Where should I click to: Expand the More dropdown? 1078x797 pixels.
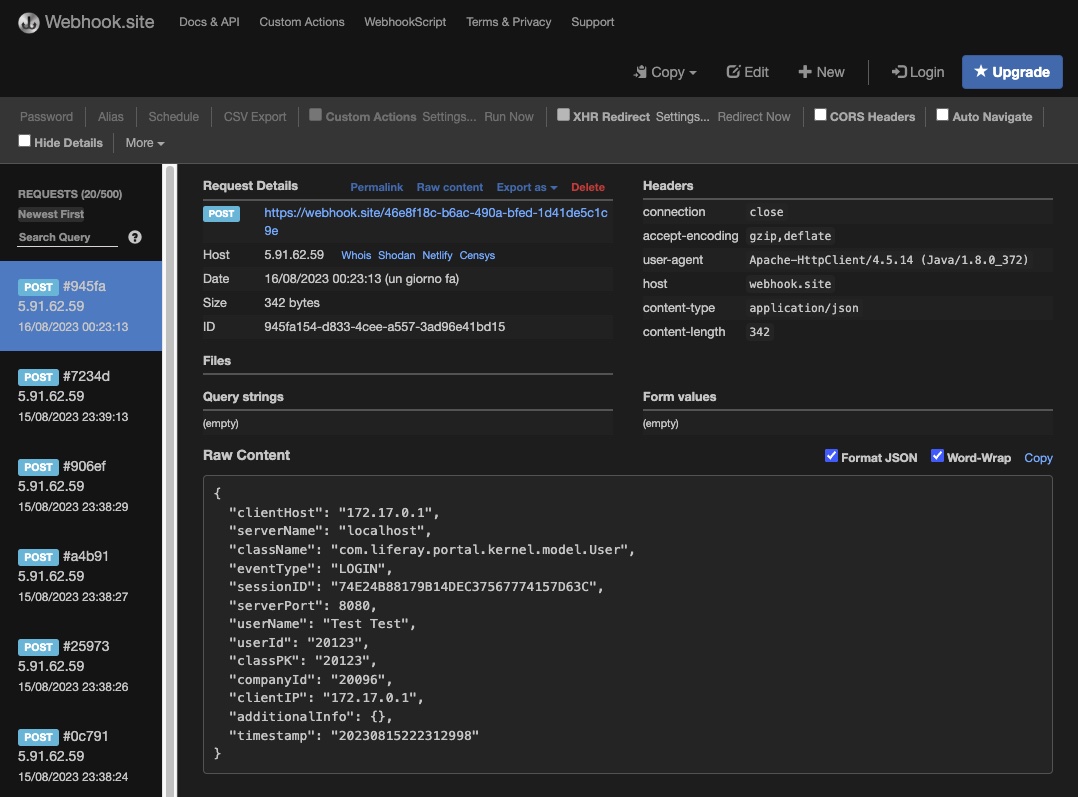[x=144, y=143]
